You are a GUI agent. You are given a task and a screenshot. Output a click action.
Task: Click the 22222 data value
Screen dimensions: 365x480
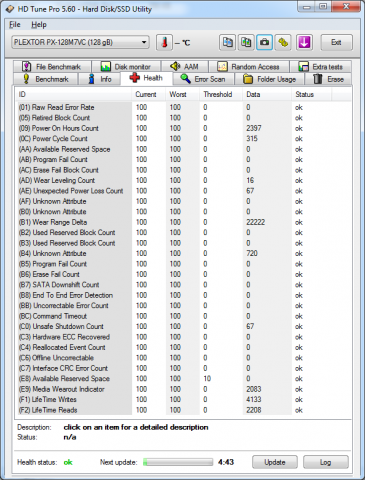(256, 222)
